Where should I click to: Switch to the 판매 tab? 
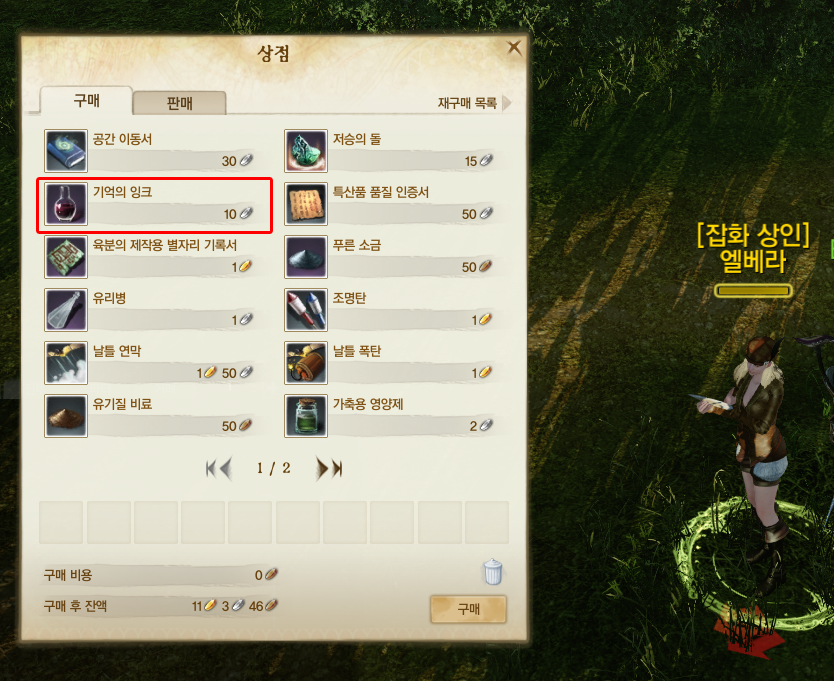click(179, 103)
